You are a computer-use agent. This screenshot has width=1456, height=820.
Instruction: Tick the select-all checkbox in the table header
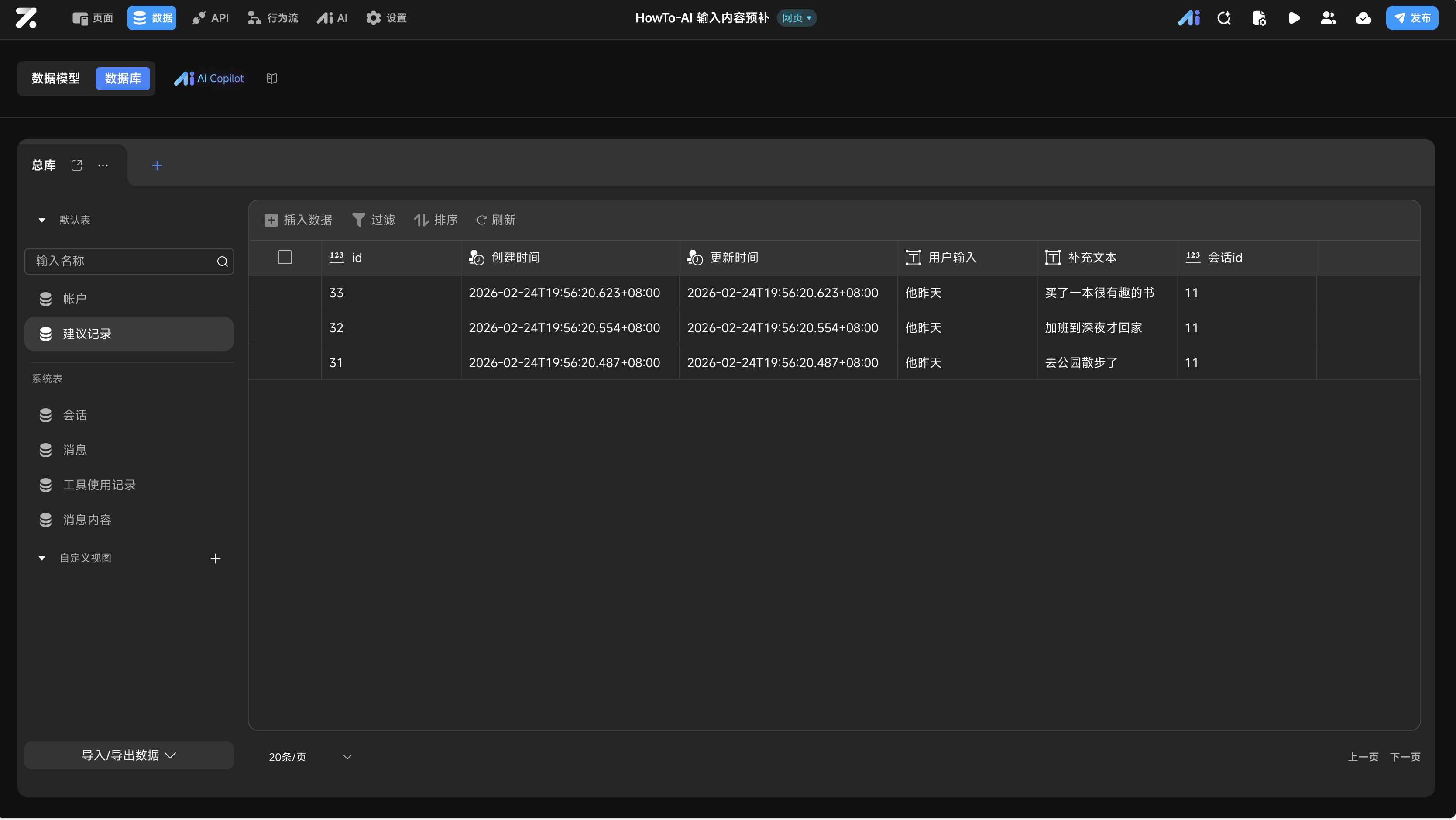[285, 257]
